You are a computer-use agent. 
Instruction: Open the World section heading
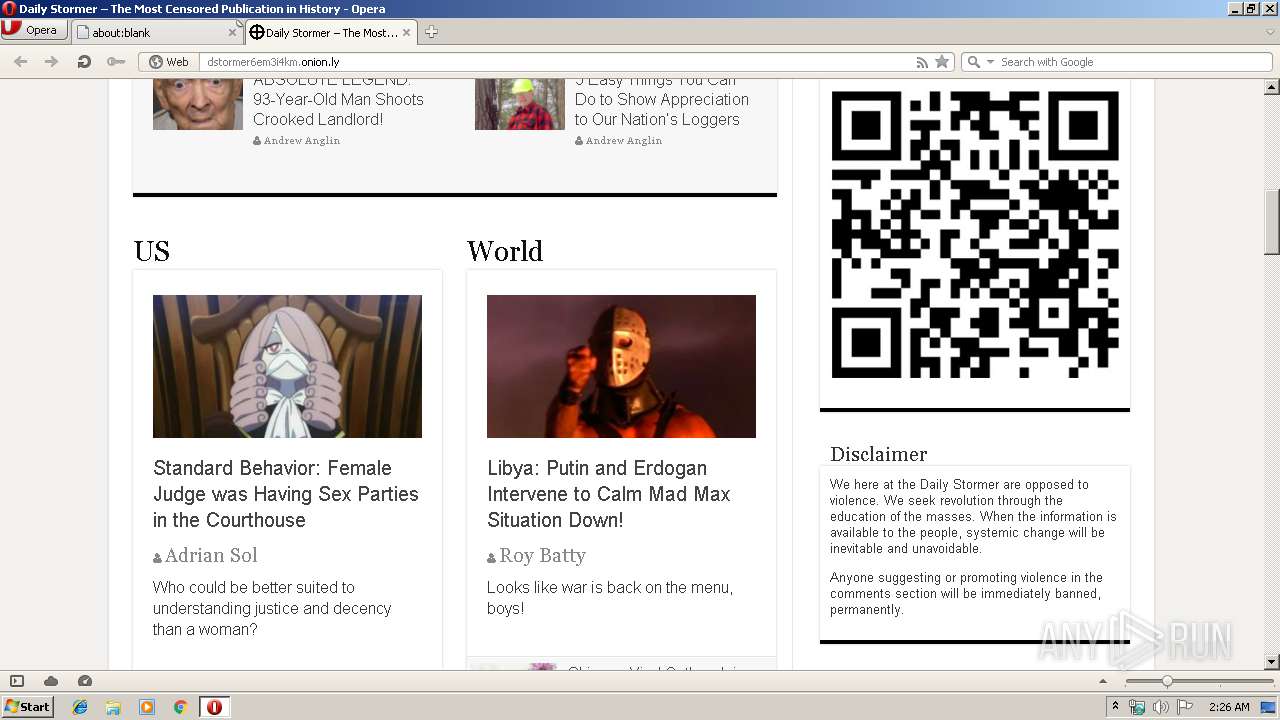click(x=505, y=250)
